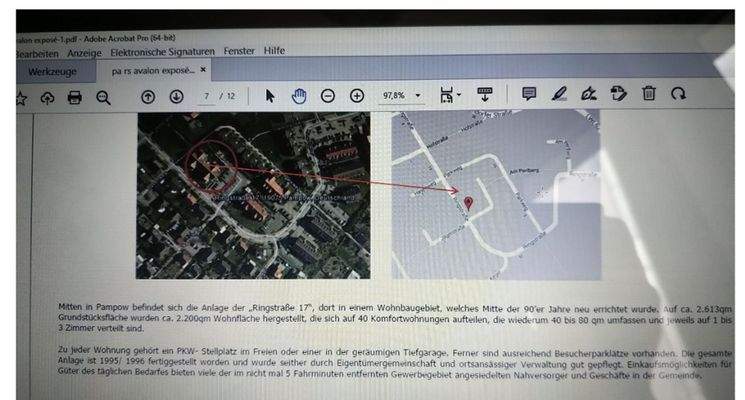Viewport: 745px width, 400px height.
Task: Close the pa rs avalon exposé tab
Action: coord(203,70)
